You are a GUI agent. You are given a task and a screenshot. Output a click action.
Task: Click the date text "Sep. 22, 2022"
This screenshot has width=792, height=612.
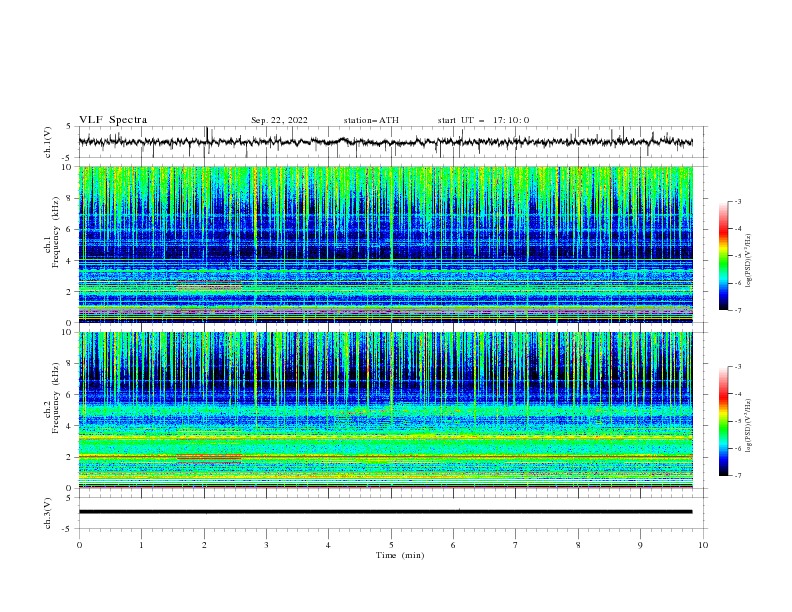pyautogui.click(x=279, y=120)
